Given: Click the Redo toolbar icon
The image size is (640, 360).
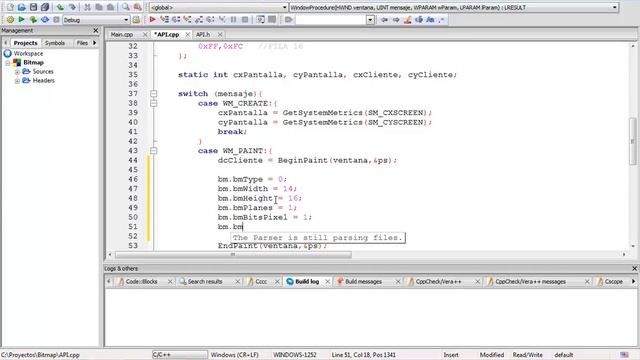Looking at the screenshot, I should pyautogui.click(x=72, y=7).
